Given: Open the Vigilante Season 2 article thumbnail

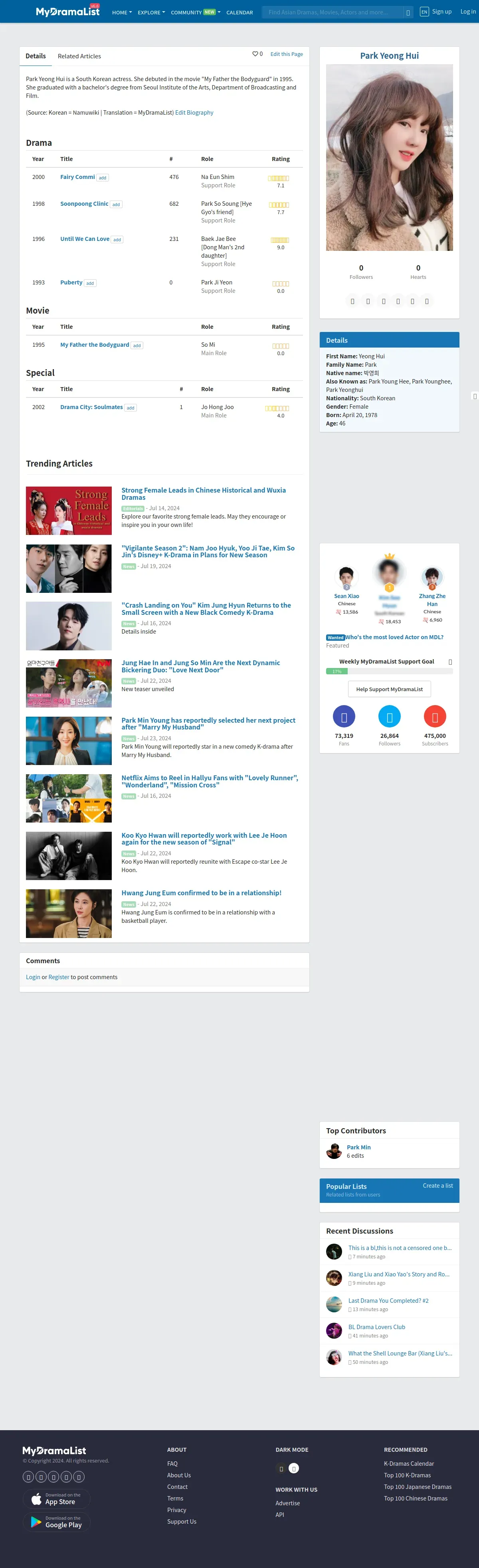Looking at the screenshot, I should [69, 568].
